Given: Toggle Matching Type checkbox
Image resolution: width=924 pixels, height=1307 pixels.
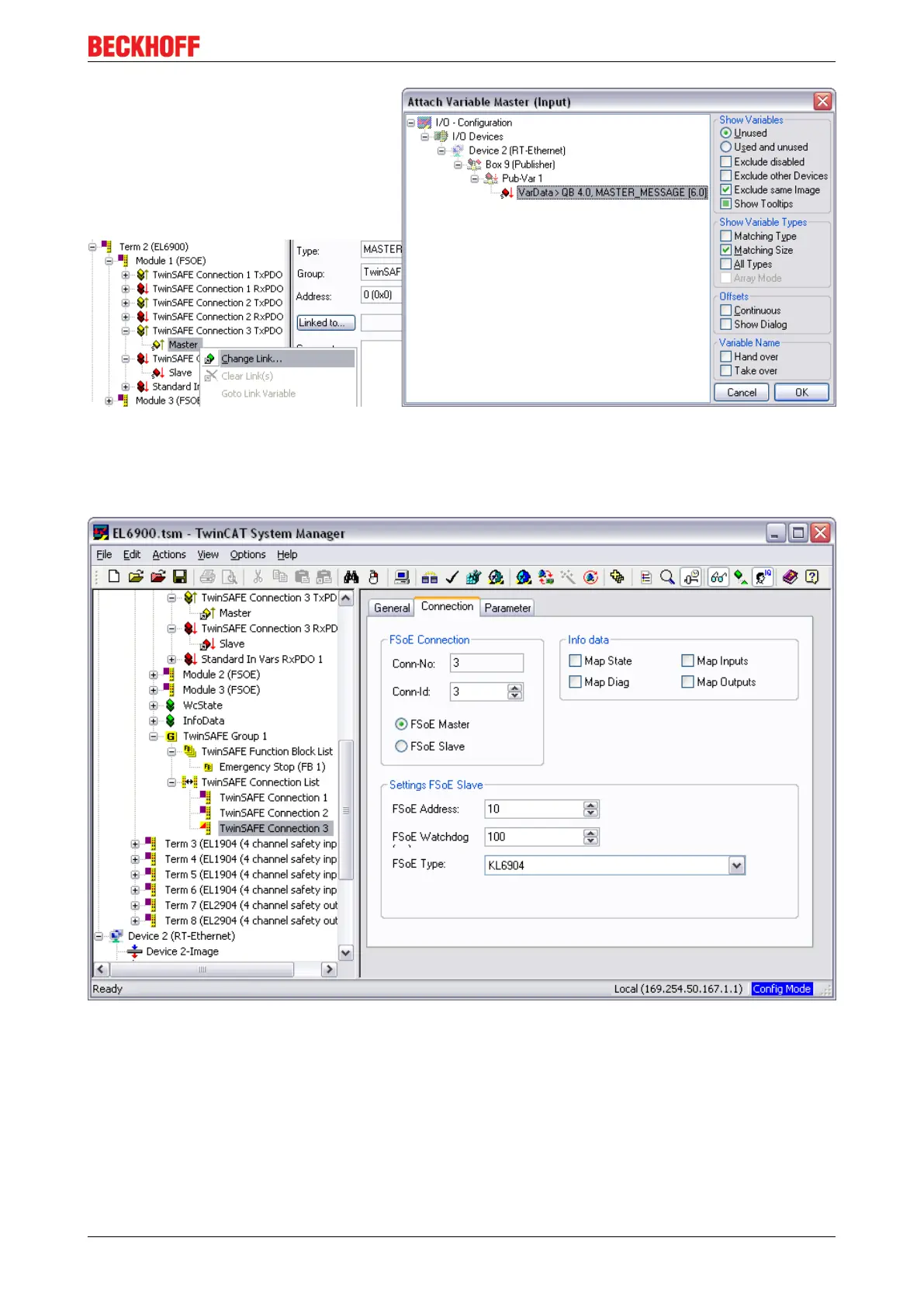Looking at the screenshot, I should click(726, 236).
